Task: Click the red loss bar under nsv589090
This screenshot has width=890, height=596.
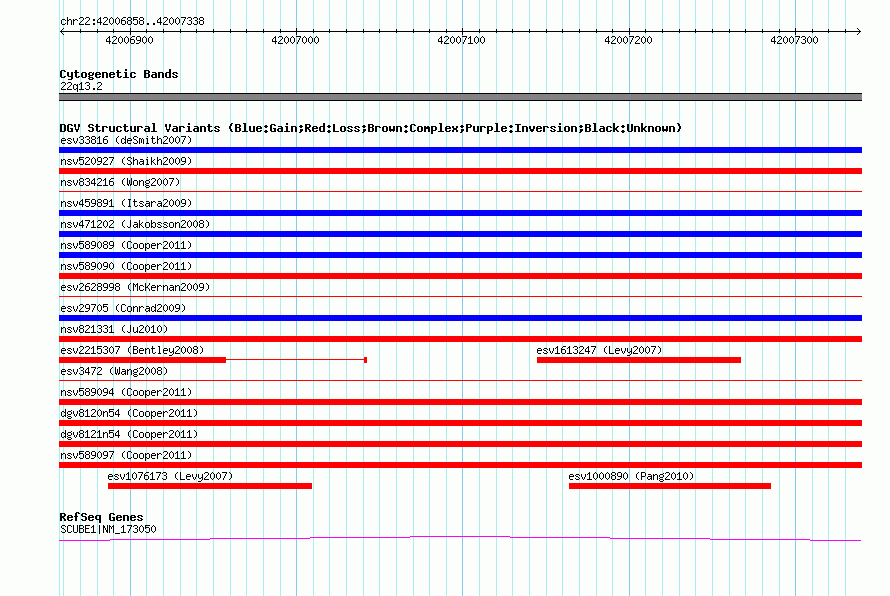Action: 460,276
